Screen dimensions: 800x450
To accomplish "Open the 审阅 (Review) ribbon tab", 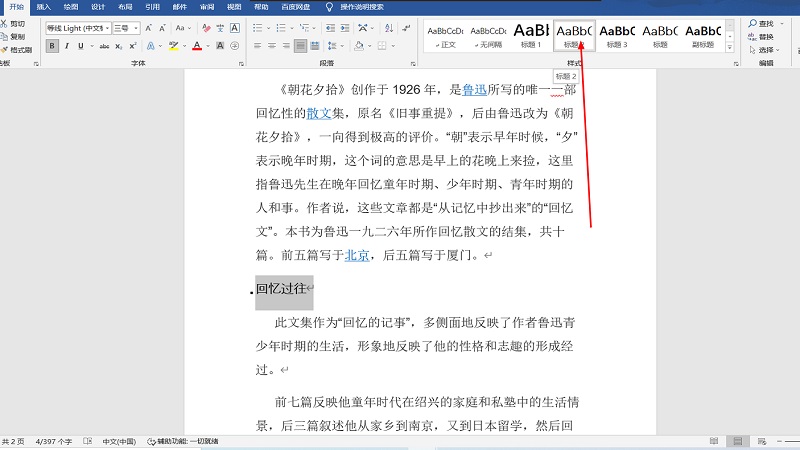I will pos(206,6).
